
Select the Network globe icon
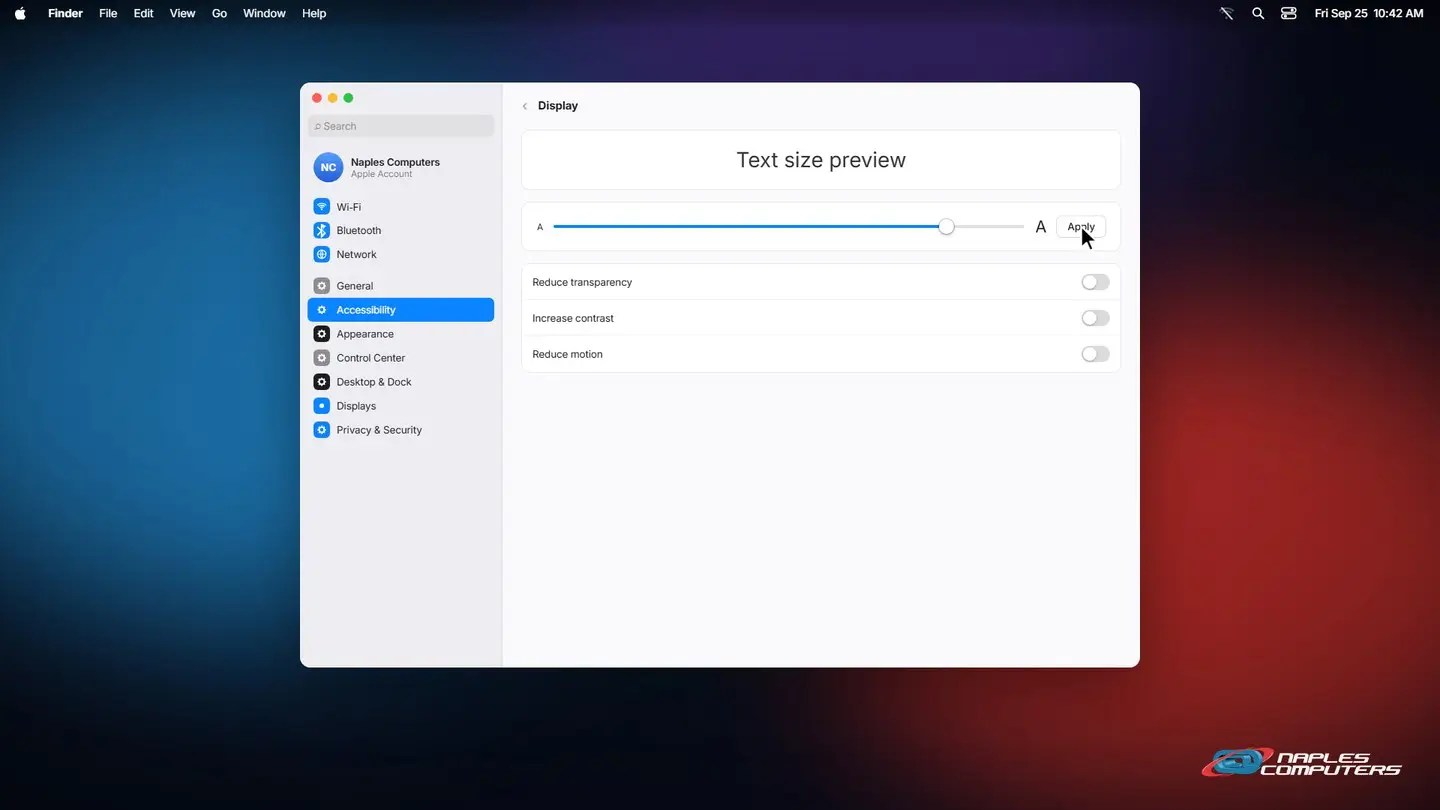[321, 254]
